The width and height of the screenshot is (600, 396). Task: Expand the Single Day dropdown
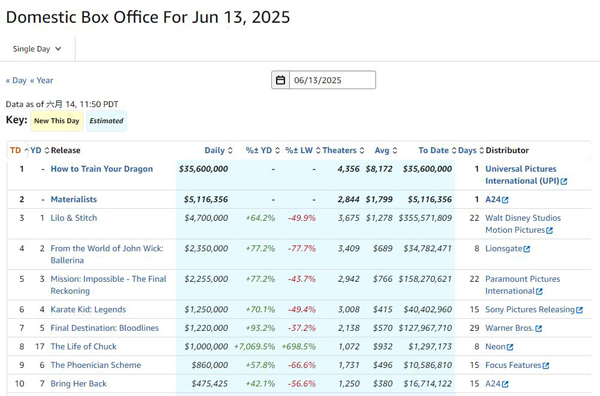(37, 49)
